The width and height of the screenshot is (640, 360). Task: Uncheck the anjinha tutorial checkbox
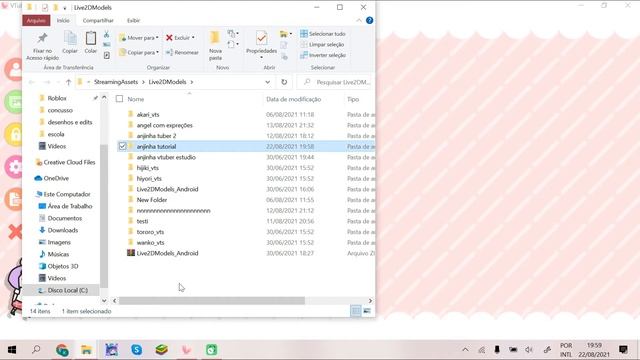tap(122, 146)
